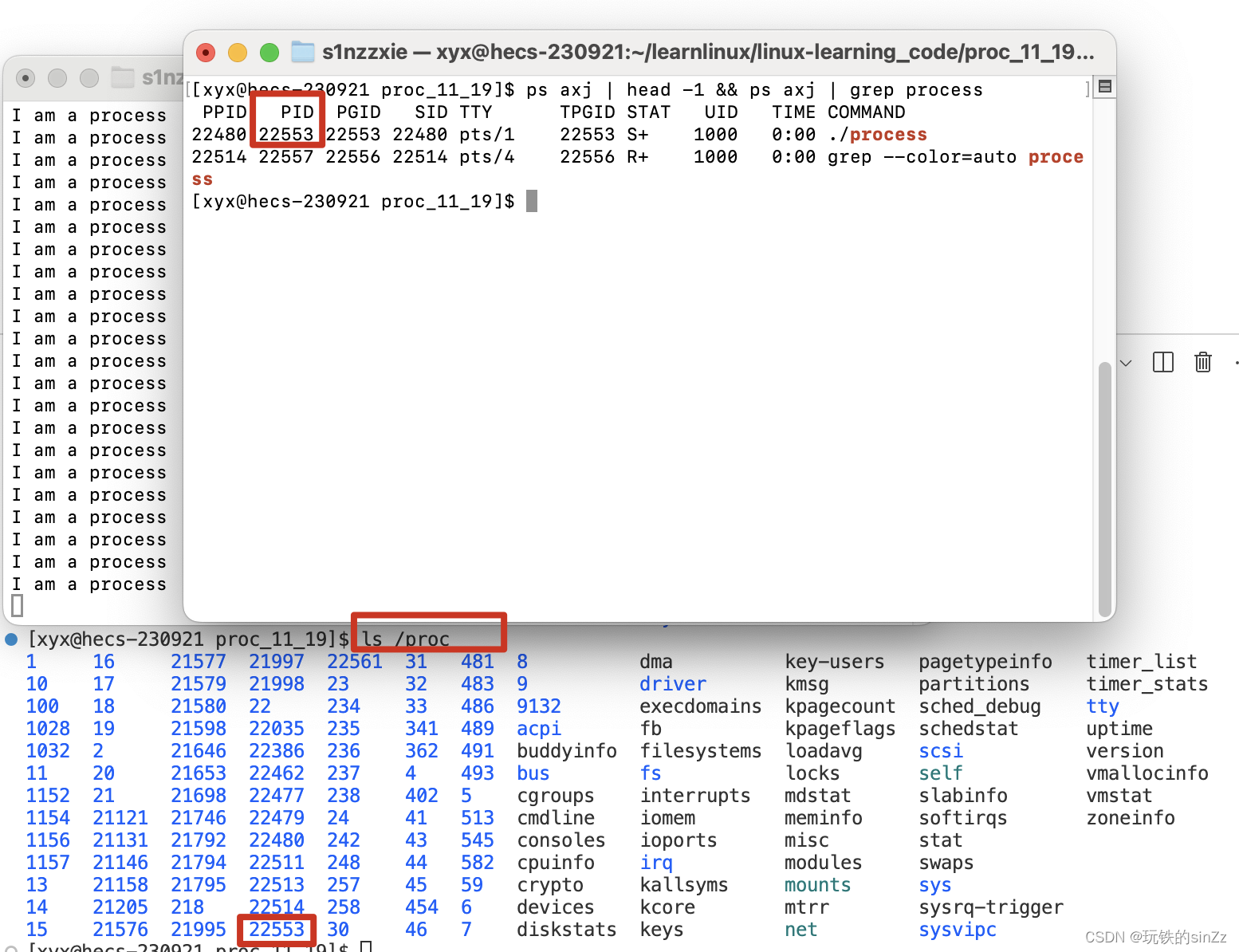This screenshot has width=1239, height=952.
Task: Click the 'irq' directory entry
Action: (656, 863)
